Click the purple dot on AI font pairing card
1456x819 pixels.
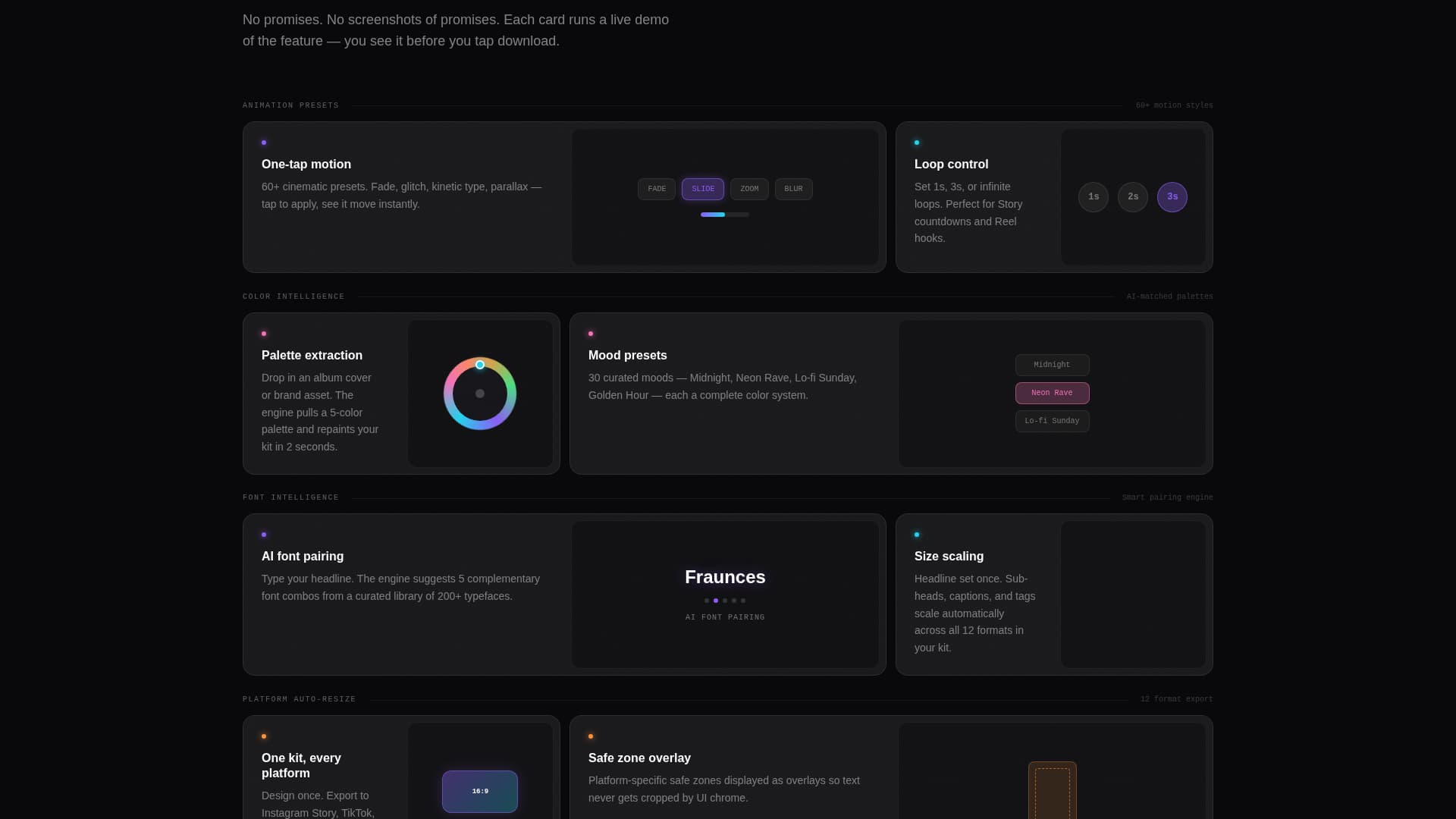click(x=264, y=535)
